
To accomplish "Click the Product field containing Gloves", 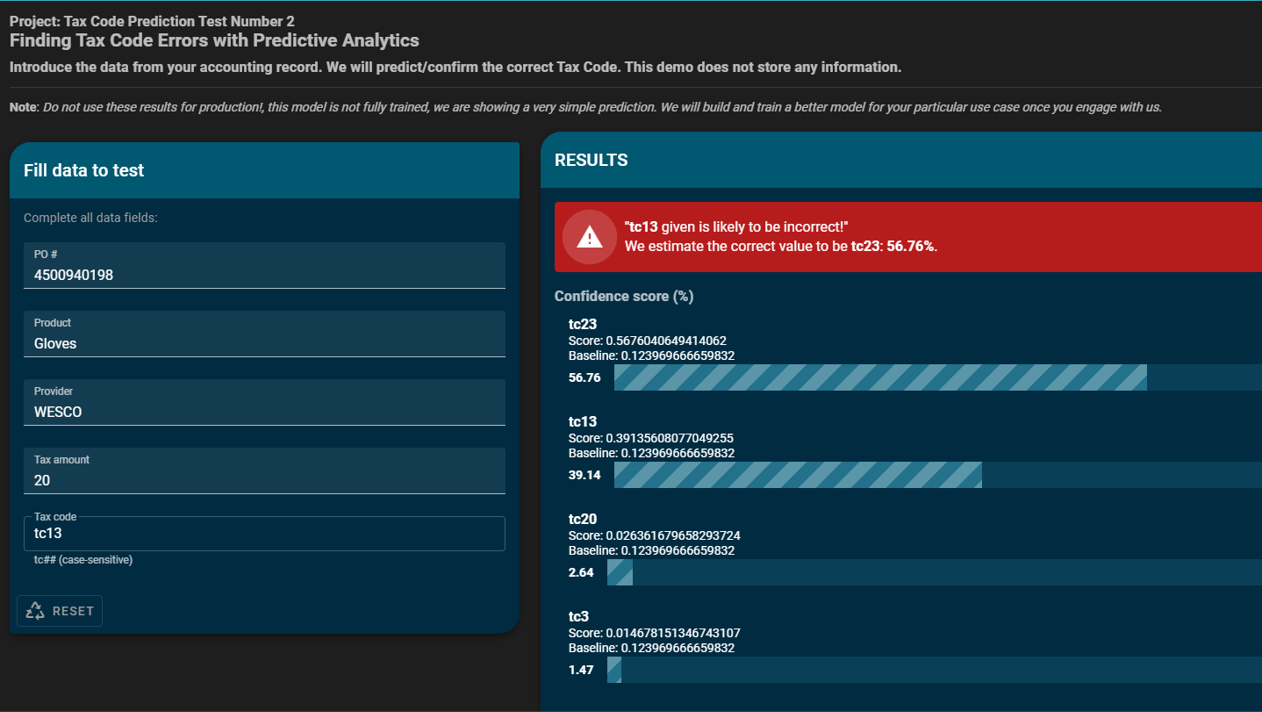I will pyautogui.click(x=264, y=342).
